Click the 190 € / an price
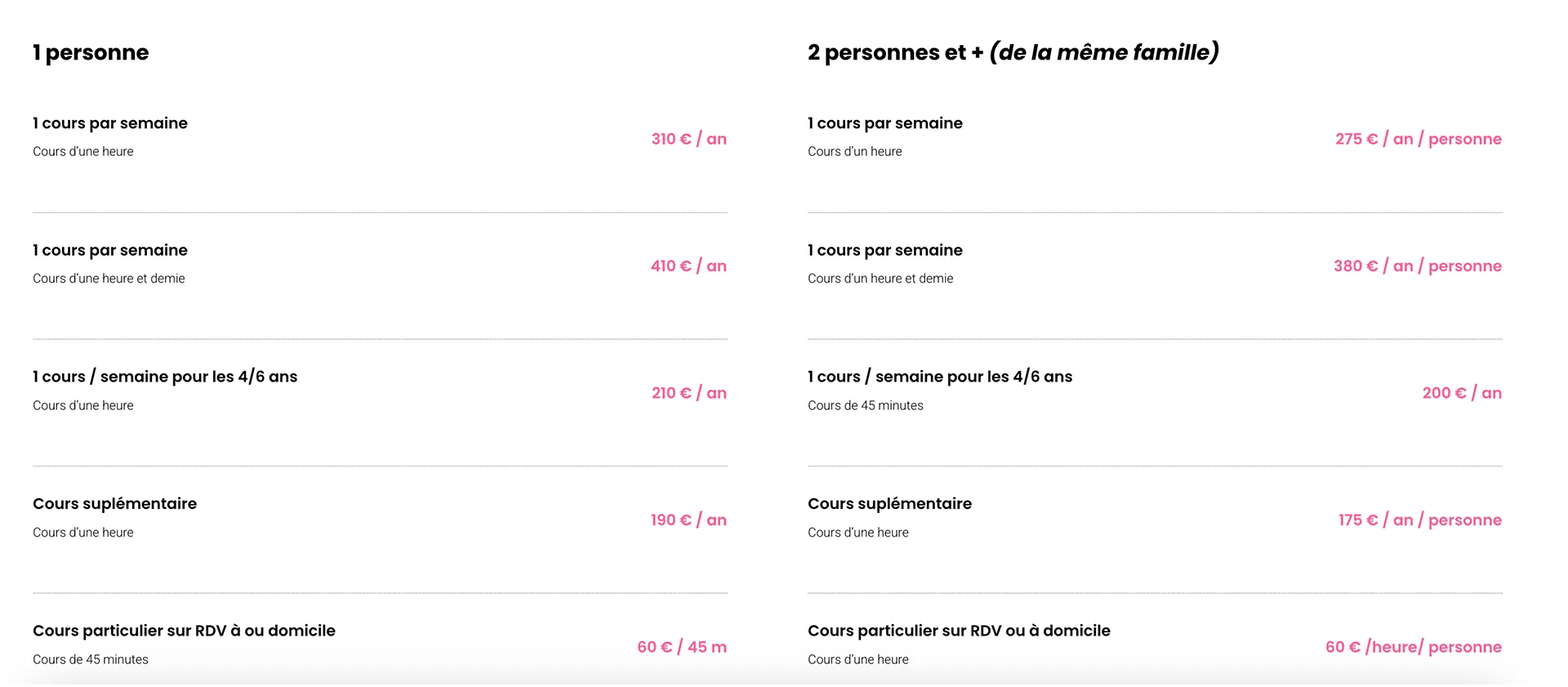 pos(688,520)
